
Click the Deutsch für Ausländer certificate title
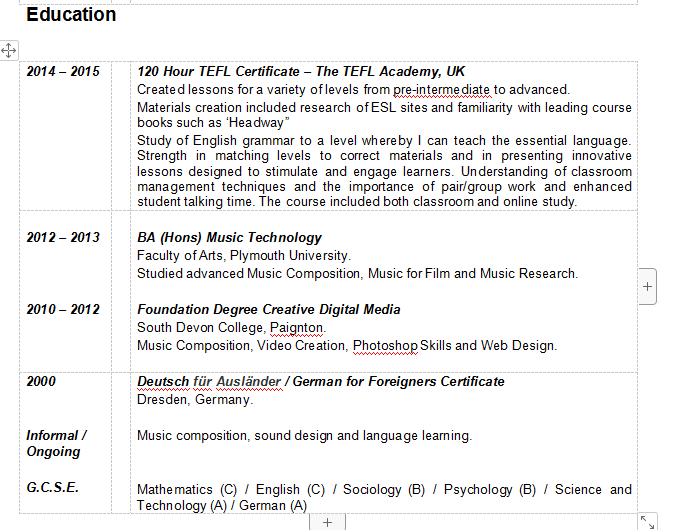pyautogui.click(x=320, y=382)
